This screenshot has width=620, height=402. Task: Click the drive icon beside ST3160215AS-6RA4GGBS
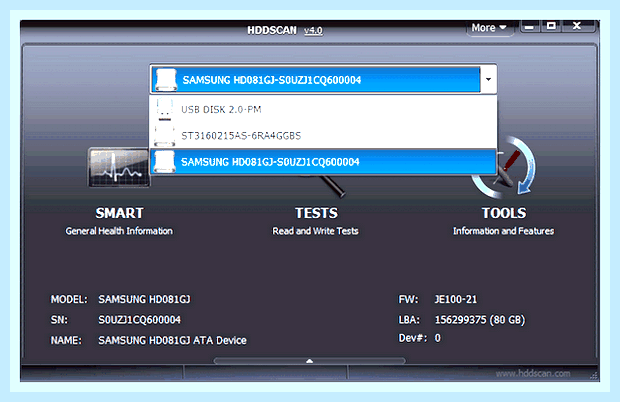[x=164, y=136]
